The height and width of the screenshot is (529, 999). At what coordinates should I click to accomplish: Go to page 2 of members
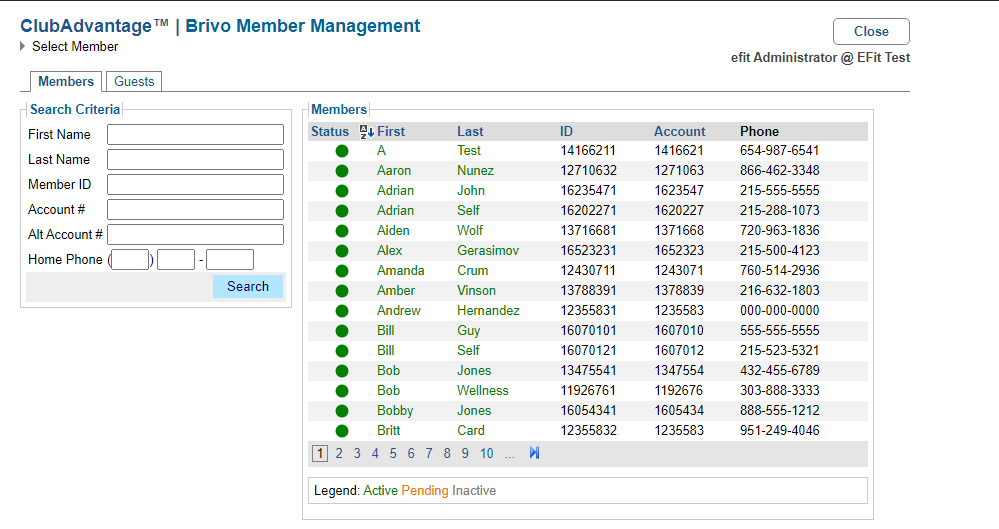click(339, 453)
